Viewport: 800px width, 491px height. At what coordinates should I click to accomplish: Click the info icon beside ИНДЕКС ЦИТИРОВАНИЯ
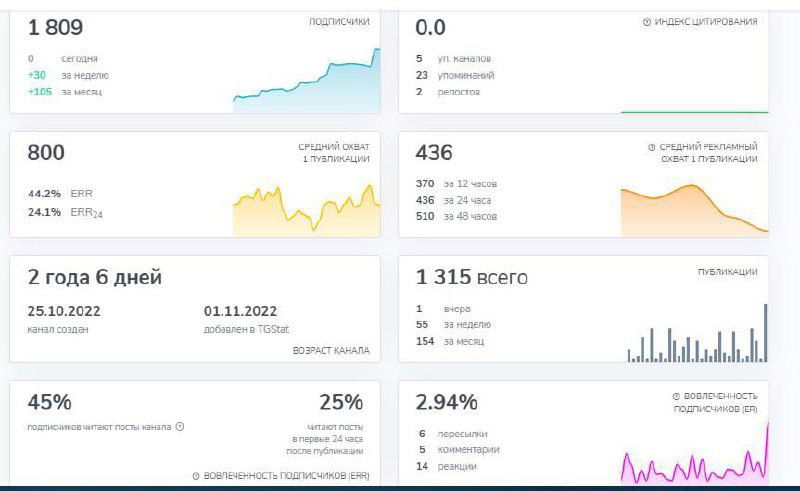pos(646,21)
